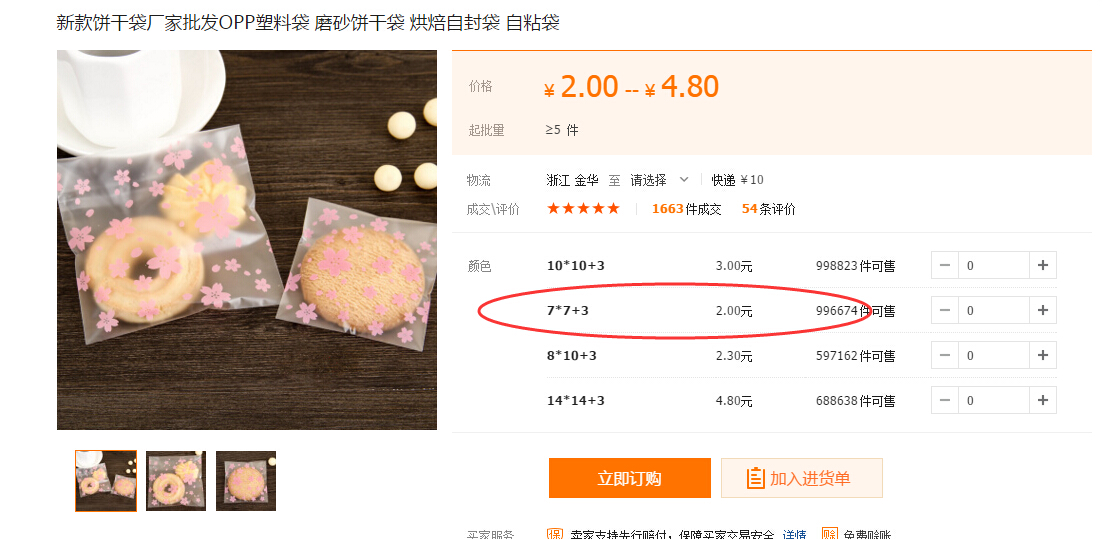Open the 详情 details link
The width and height of the screenshot is (1102, 539).
point(794,535)
